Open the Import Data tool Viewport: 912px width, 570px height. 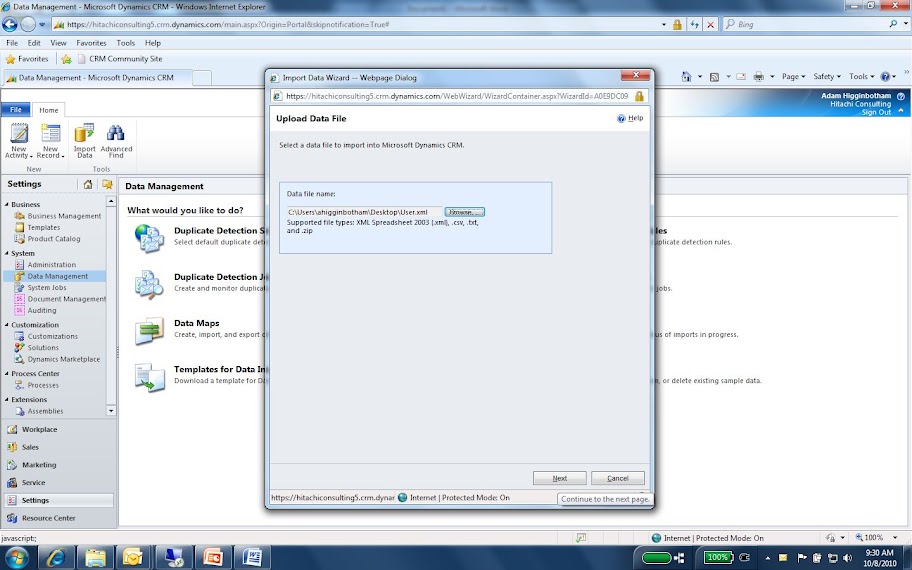click(84, 141)
